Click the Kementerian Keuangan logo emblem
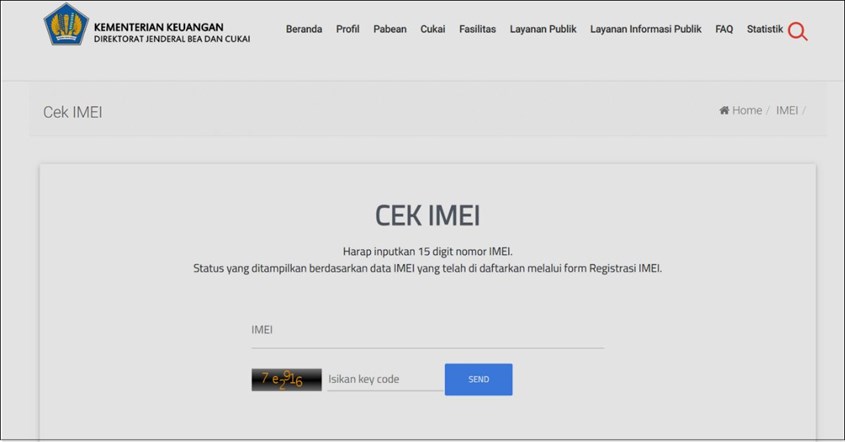The image size is (845, 442). (66, 25)
